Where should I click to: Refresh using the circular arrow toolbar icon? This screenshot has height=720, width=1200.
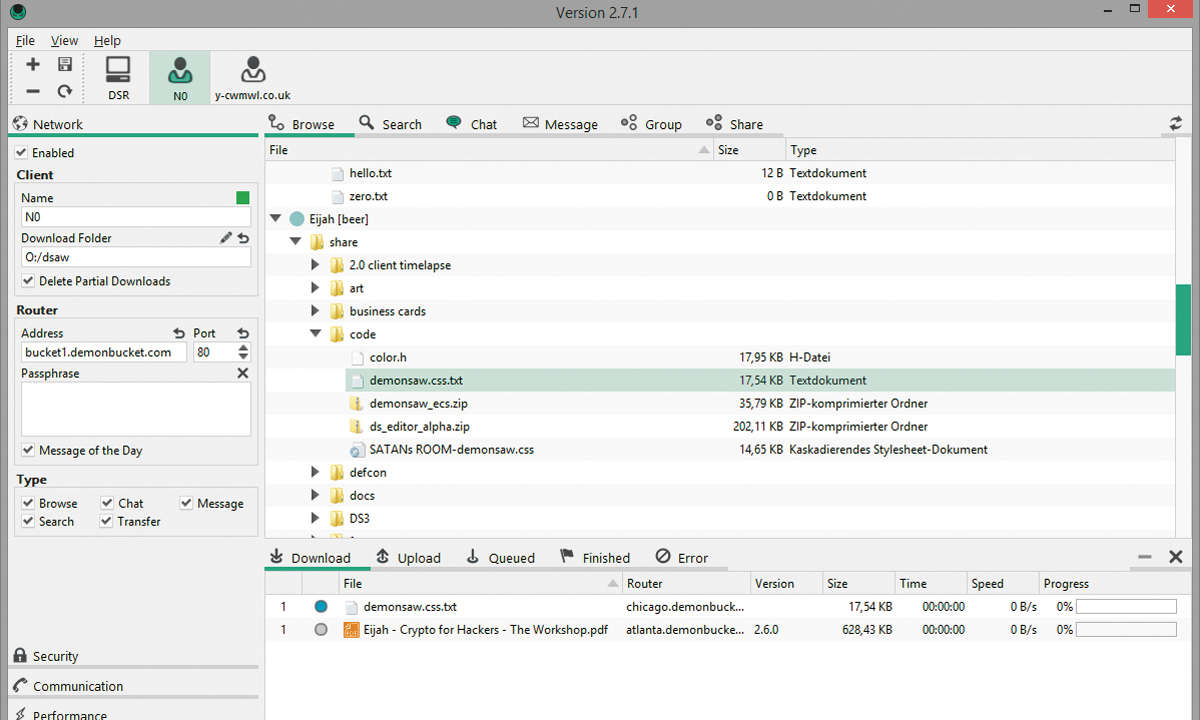coord(65,91)
